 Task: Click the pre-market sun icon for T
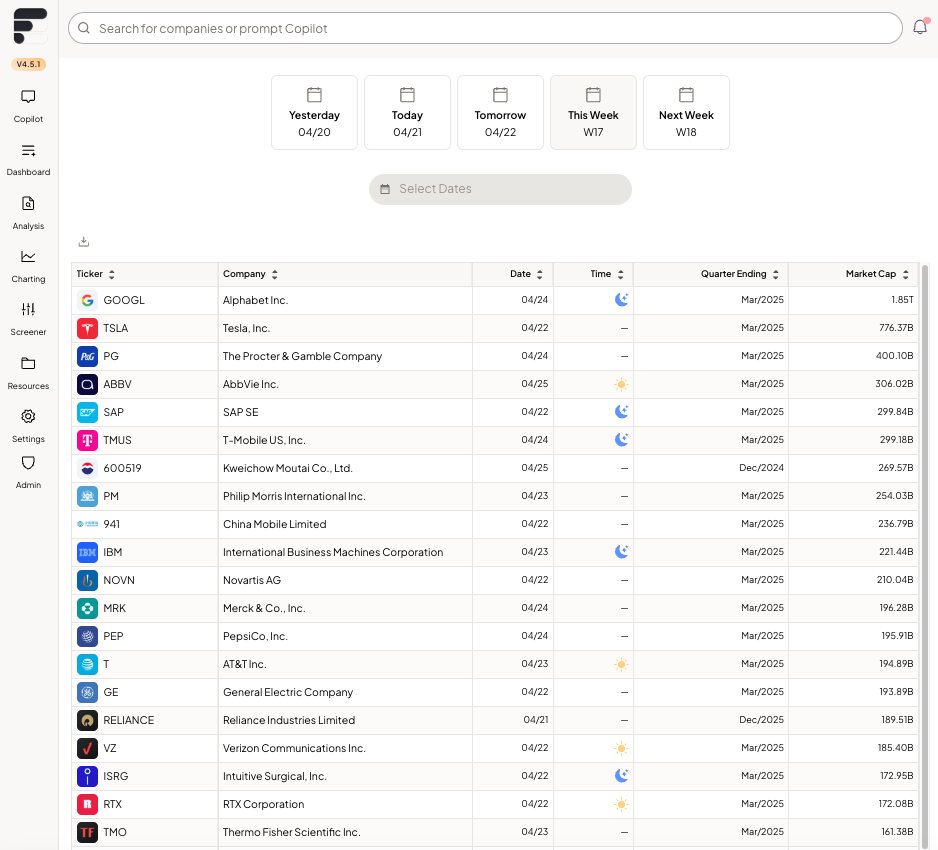coord(622,664)
